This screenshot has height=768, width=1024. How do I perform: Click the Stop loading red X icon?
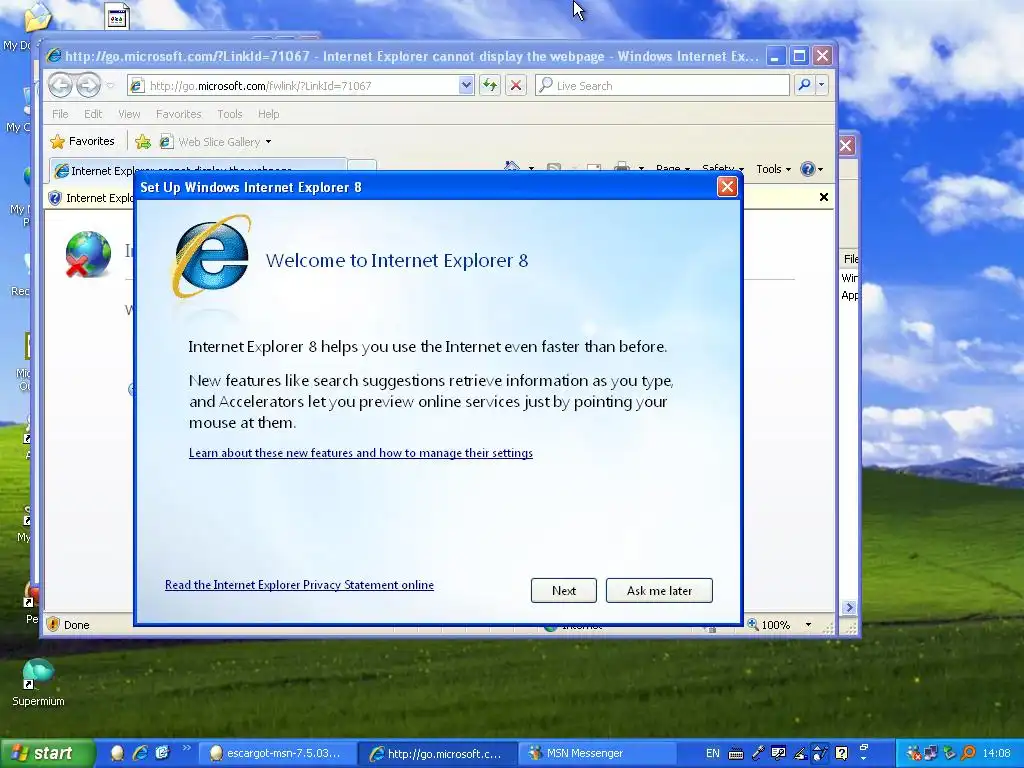click(516, 86)
